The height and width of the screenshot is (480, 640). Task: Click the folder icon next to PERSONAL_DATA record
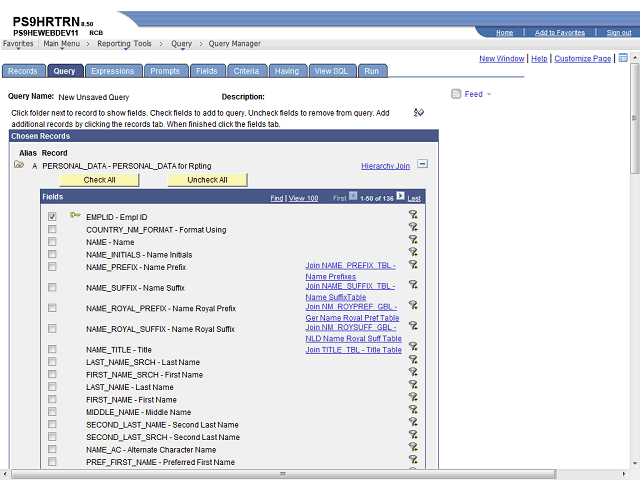[19, 164]
